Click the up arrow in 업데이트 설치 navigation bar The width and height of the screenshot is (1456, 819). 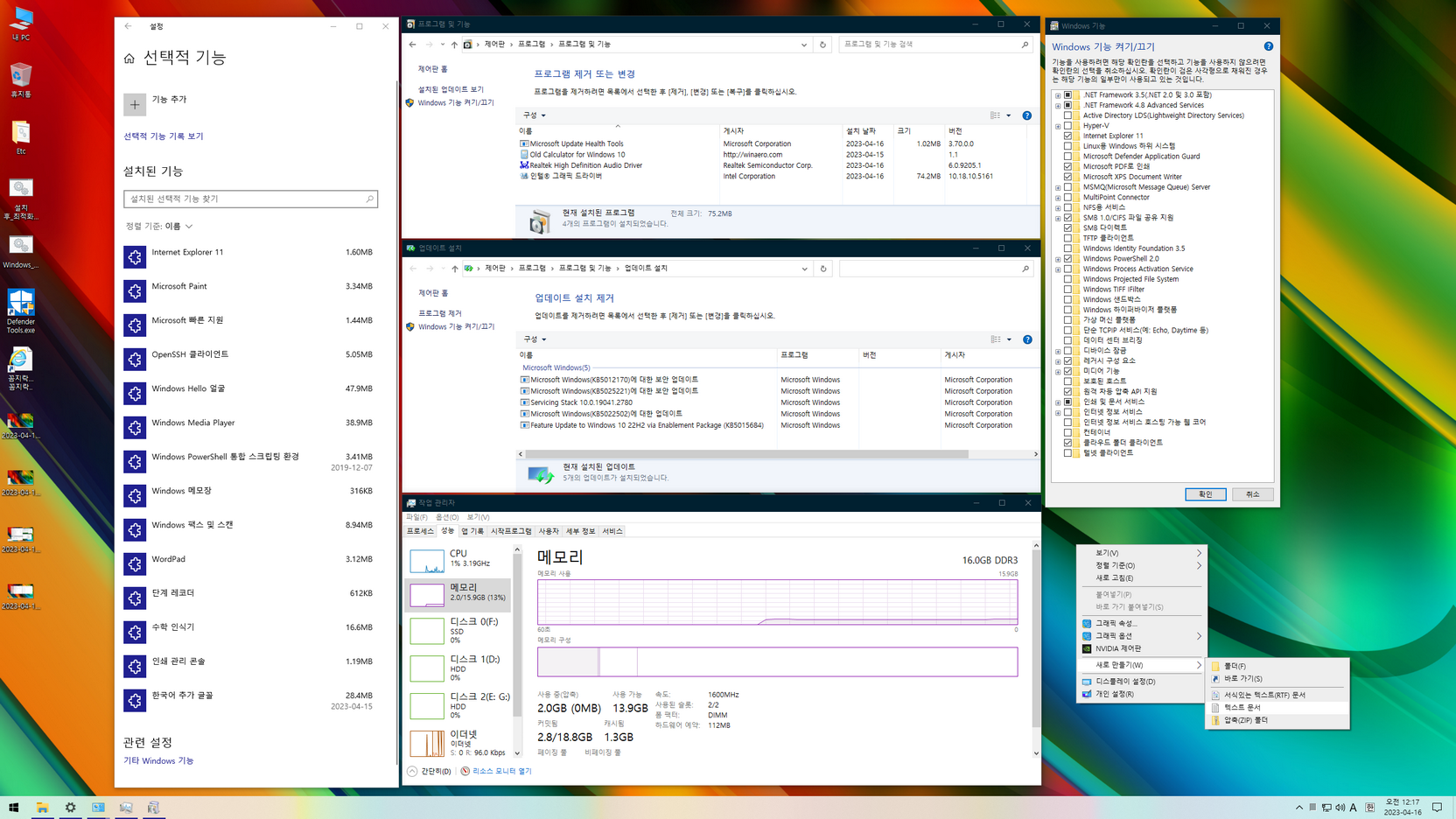454,269
